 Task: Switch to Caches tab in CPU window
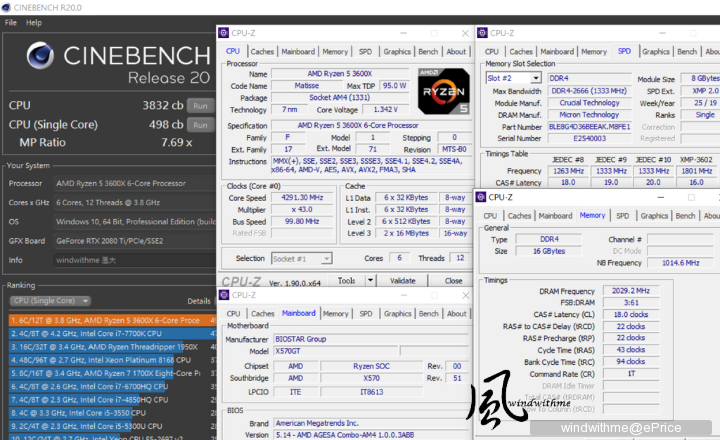pyautogui.click(x=262, y=51)
